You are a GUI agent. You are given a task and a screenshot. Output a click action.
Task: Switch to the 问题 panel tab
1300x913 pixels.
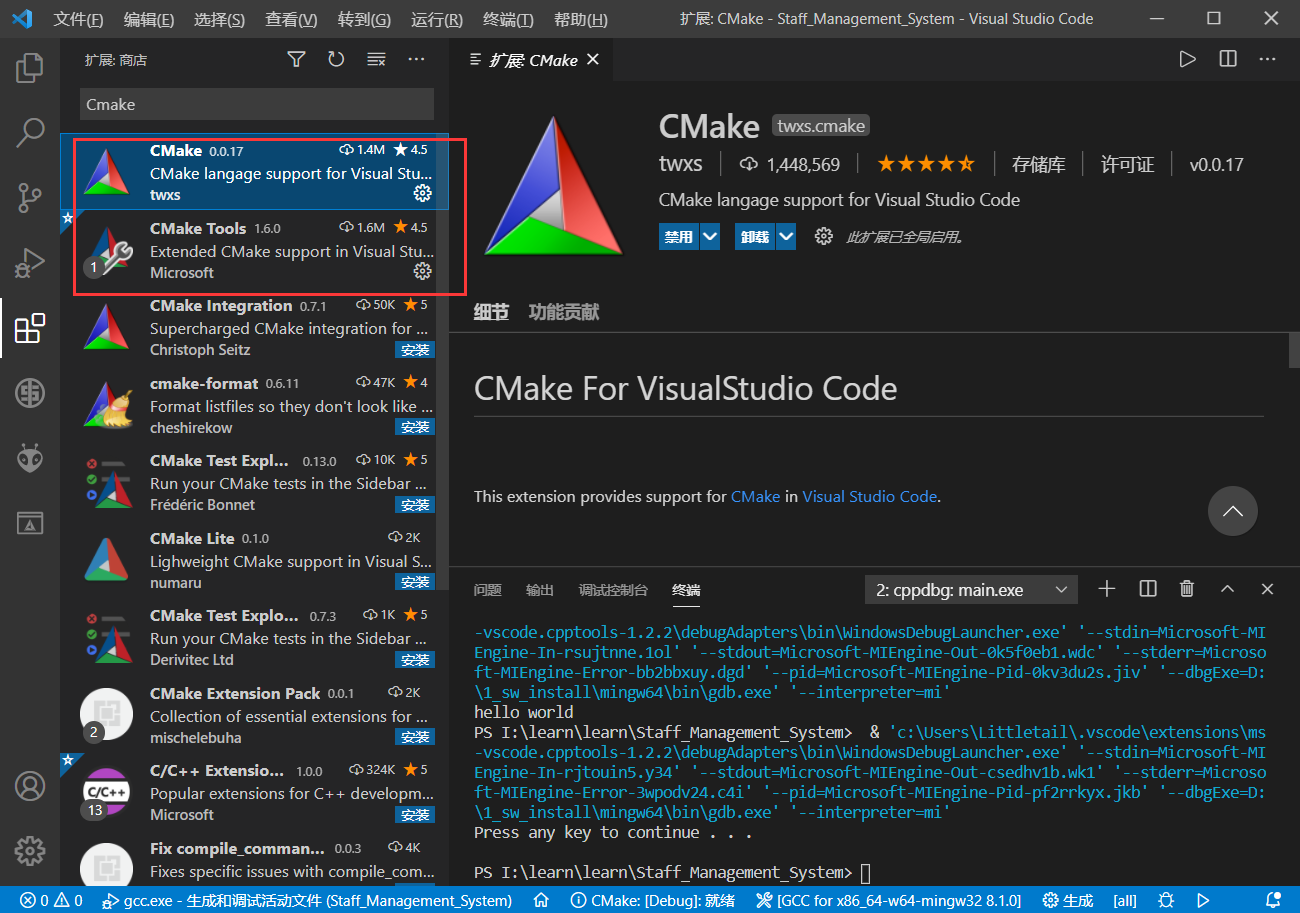click(488, 590)
